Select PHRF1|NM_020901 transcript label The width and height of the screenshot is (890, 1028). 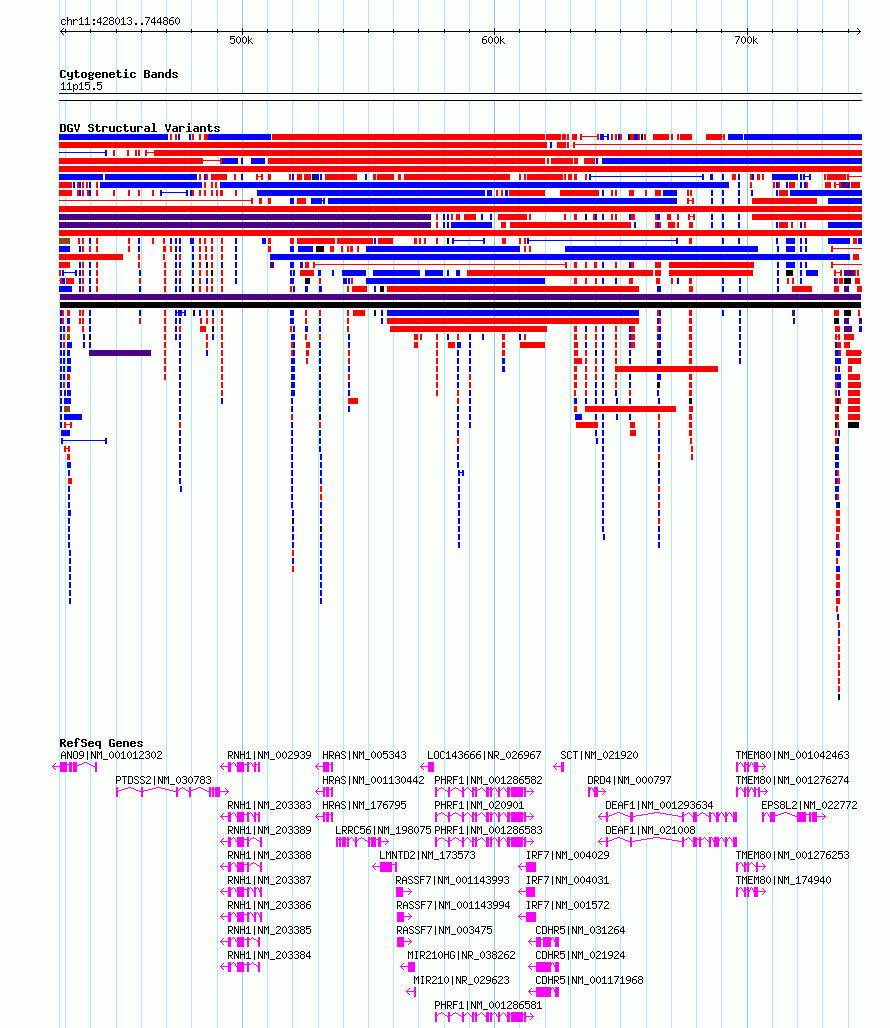(479, 805)
